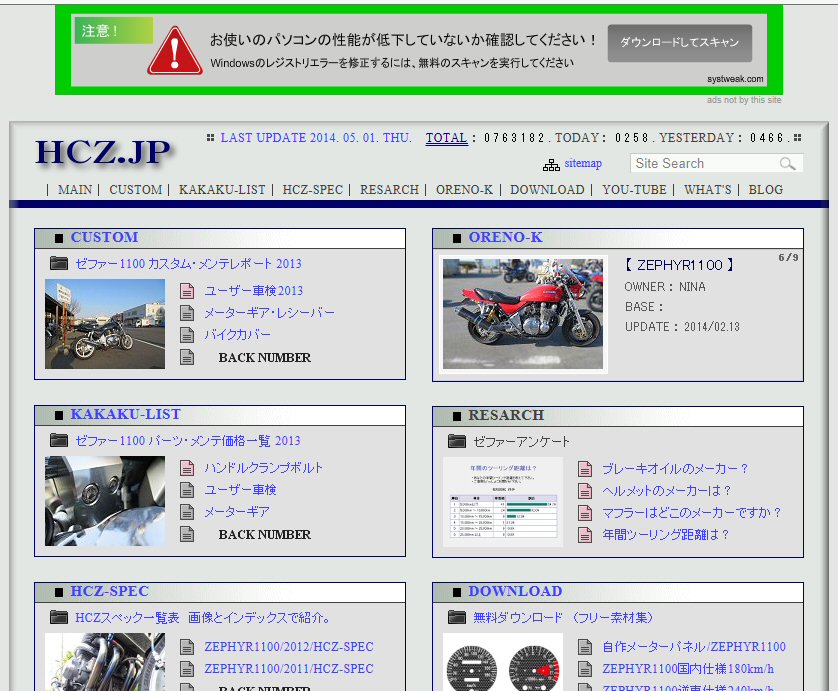Open ZEPHYR1100/2012/HCZ-SPEC link
838x691 pixels.
(289, 647)
